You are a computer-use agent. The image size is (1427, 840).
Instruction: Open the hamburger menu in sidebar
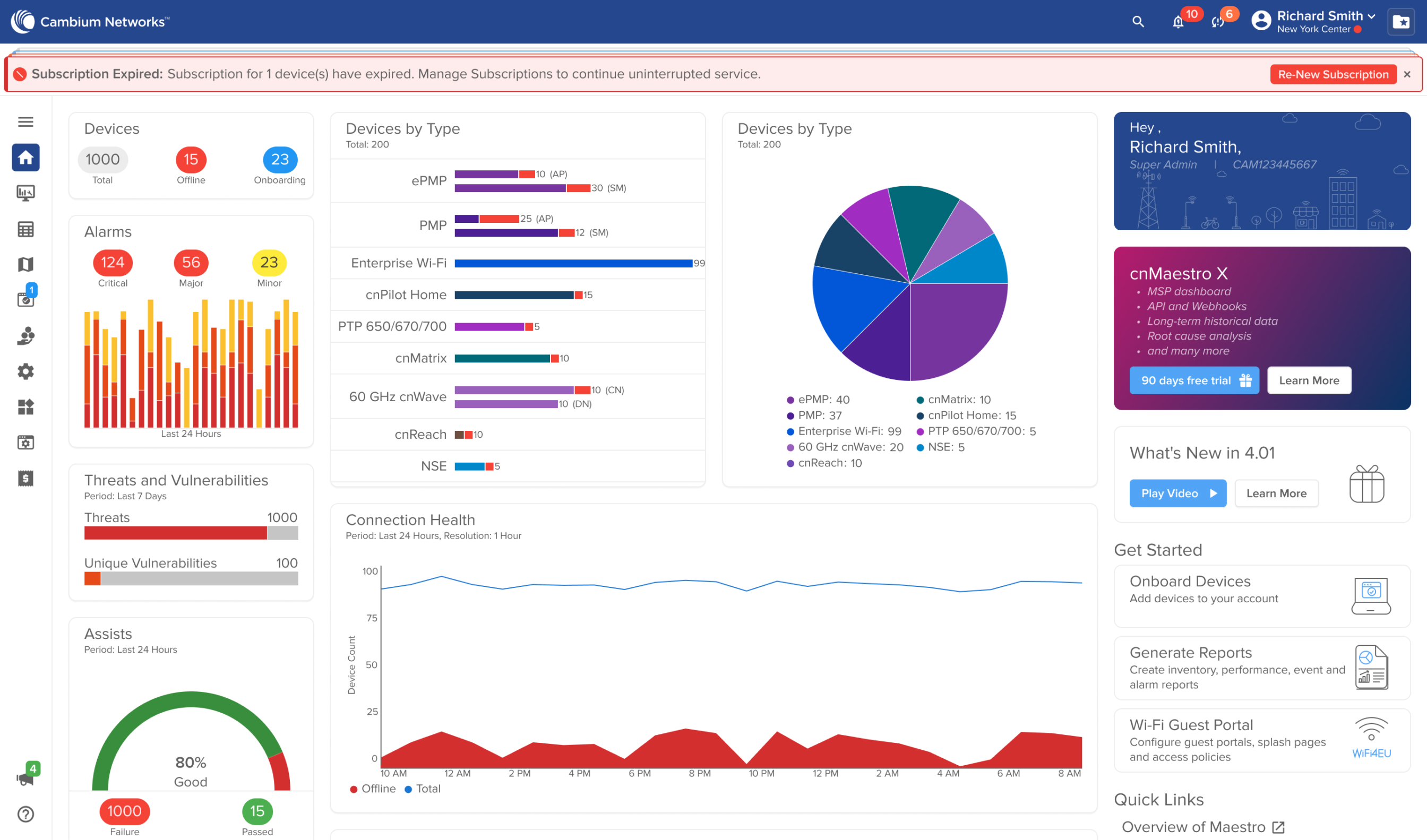coord(25,122)
